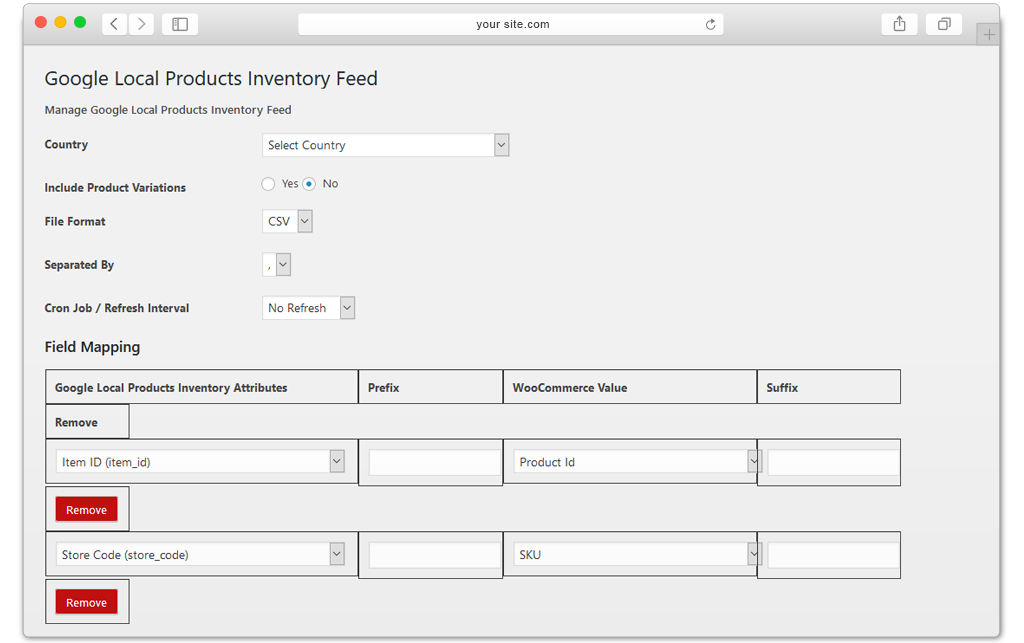Click the Remove column header cell
1024x643 pixels.
coord(87,422)
